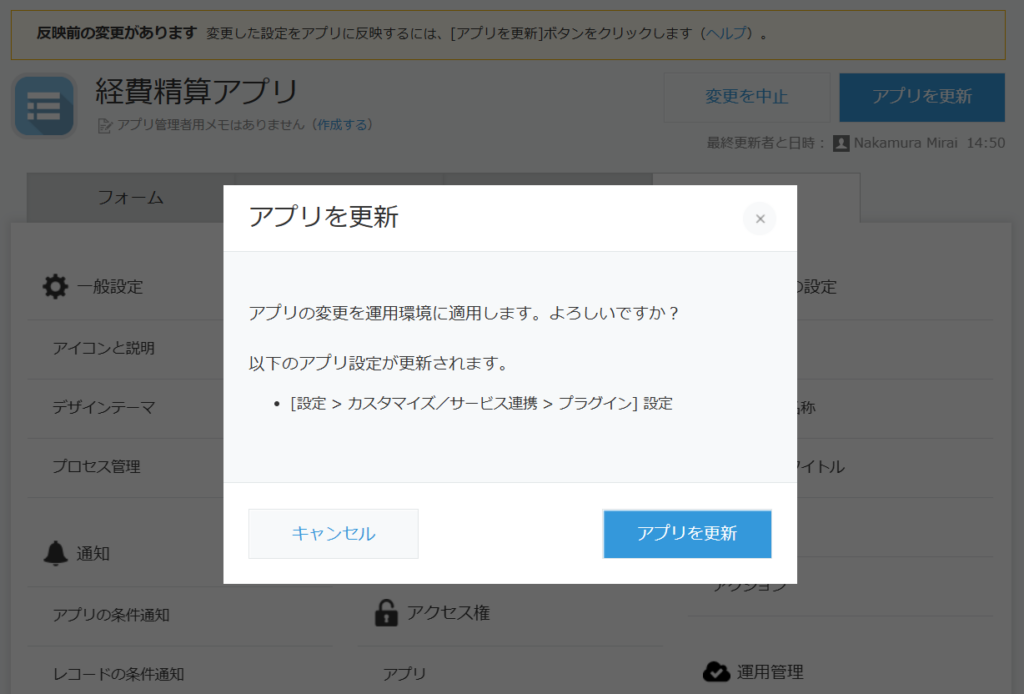Open デザインテーマ settings
Viewport: 1024px width, 694px height.
[104, 408]
